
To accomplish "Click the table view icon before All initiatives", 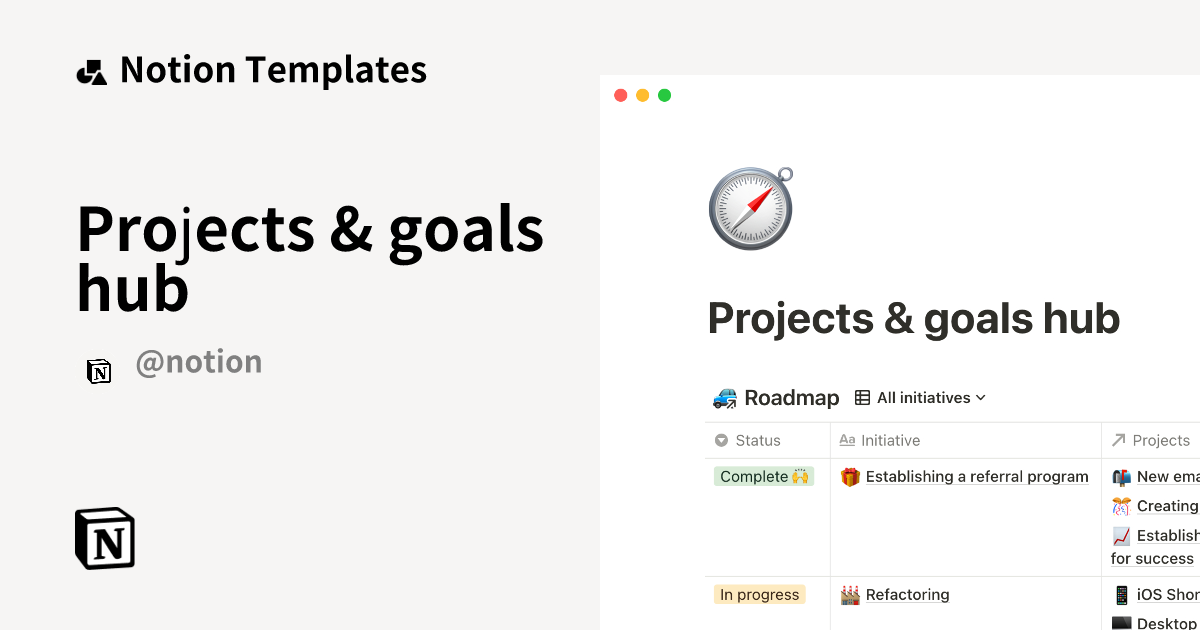I will (x=860, y=397).
